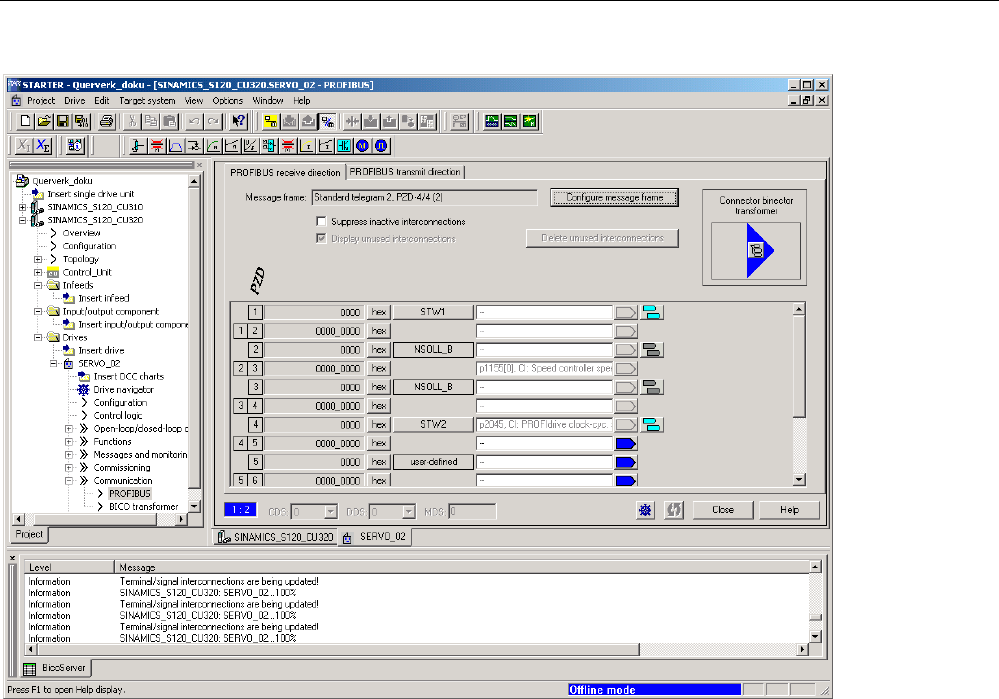999x699 pixels.
Task: Click the first red limit bars toolbar icon
Action: coord(157,146)
